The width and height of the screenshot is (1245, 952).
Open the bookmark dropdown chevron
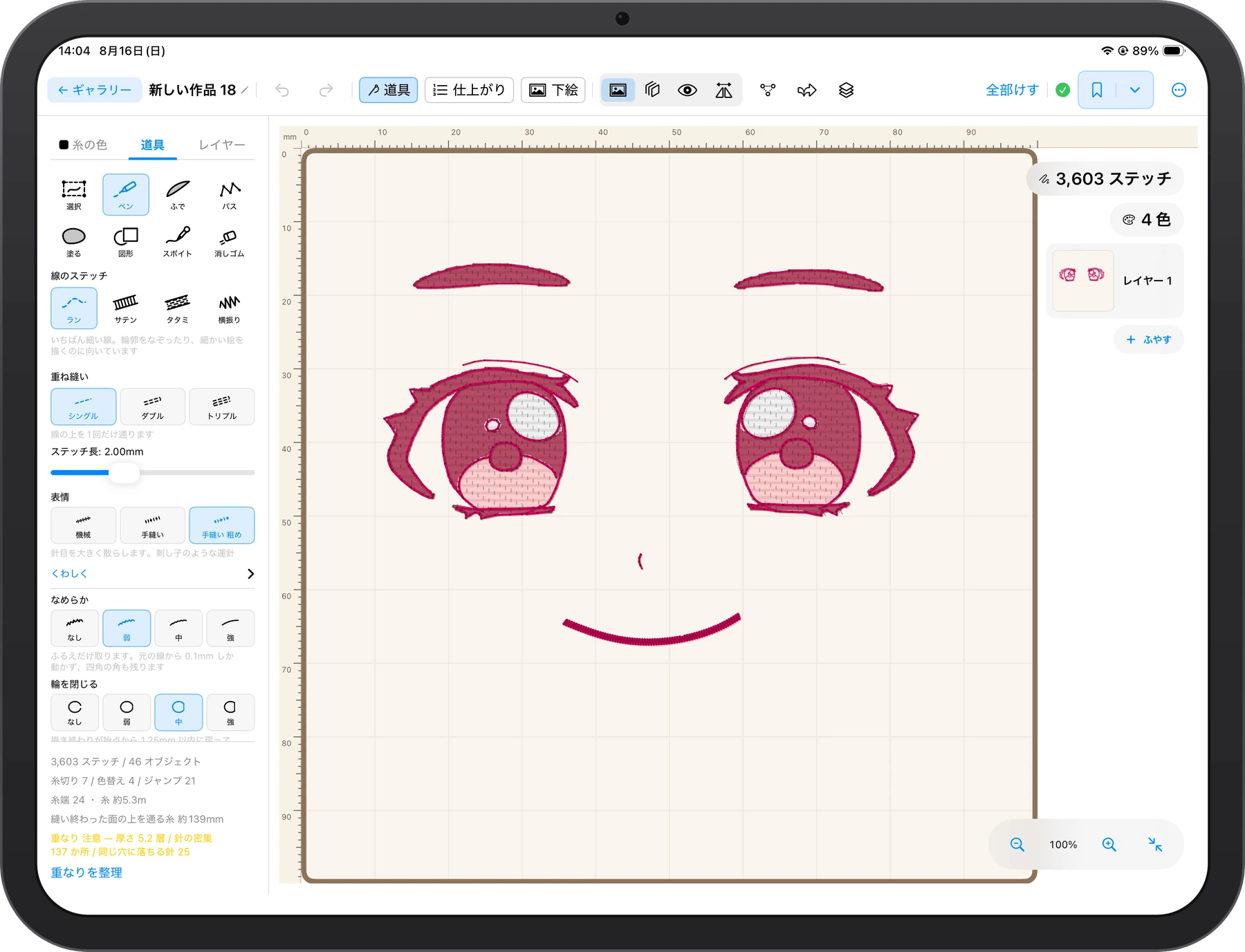click(x=1135, y=90)
